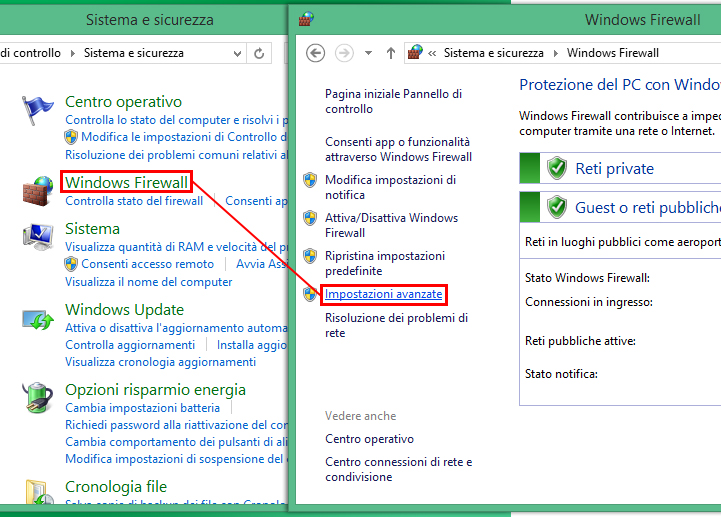The width and height of the screenshot is (721, 517).
Task: Open Opzioni risparmio energia heading
Action: click(x=155, y=390)
